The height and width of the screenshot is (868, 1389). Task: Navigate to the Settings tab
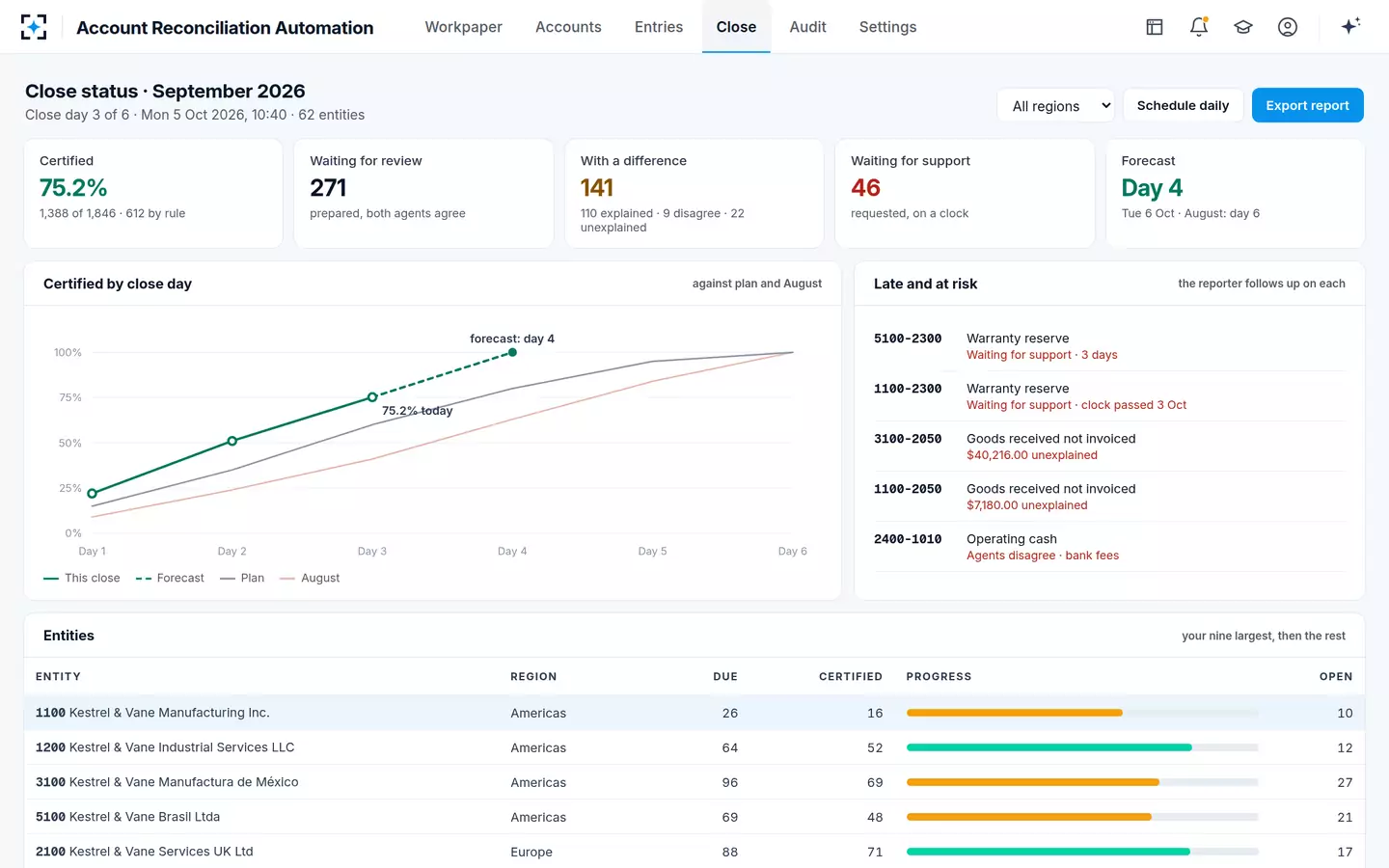[887, 27]
